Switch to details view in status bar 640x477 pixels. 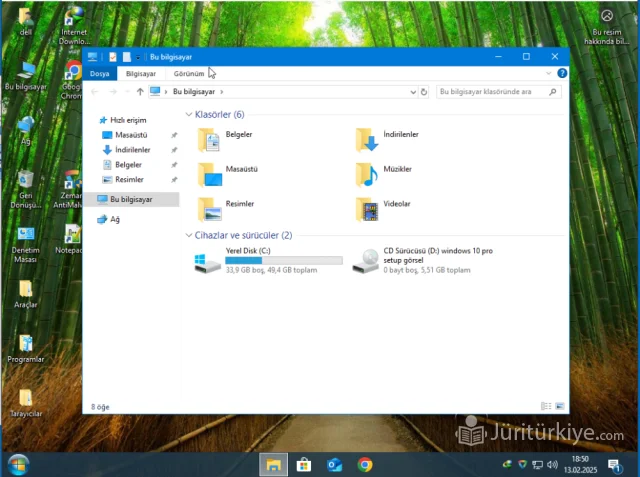click(x=546, y=406)
